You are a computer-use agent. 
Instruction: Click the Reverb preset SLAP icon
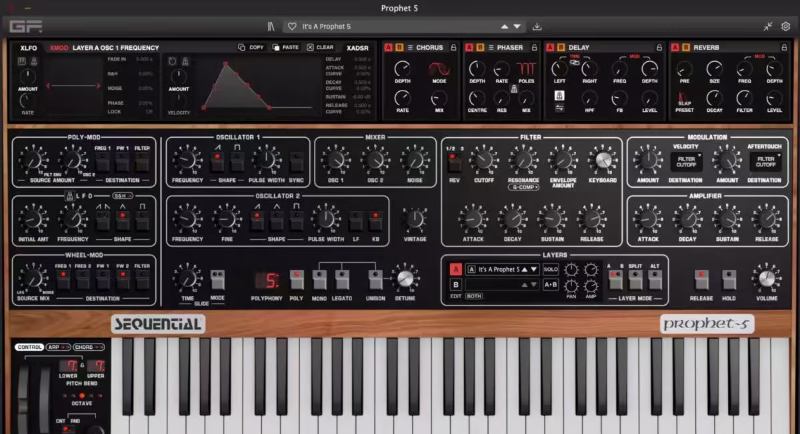tap(684, 98)
